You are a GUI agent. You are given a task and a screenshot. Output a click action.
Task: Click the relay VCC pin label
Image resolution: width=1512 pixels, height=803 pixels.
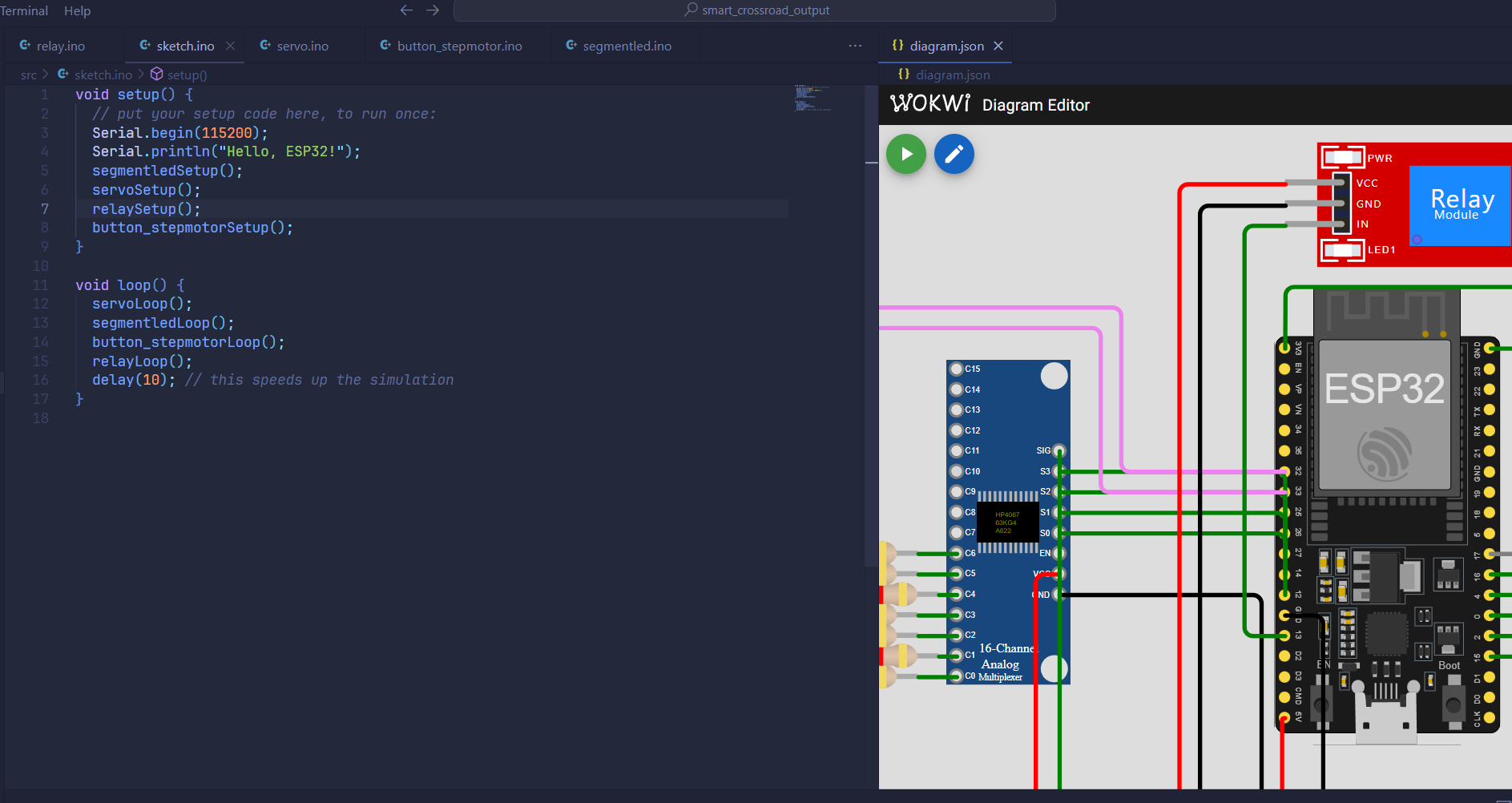click(1367, 184)
